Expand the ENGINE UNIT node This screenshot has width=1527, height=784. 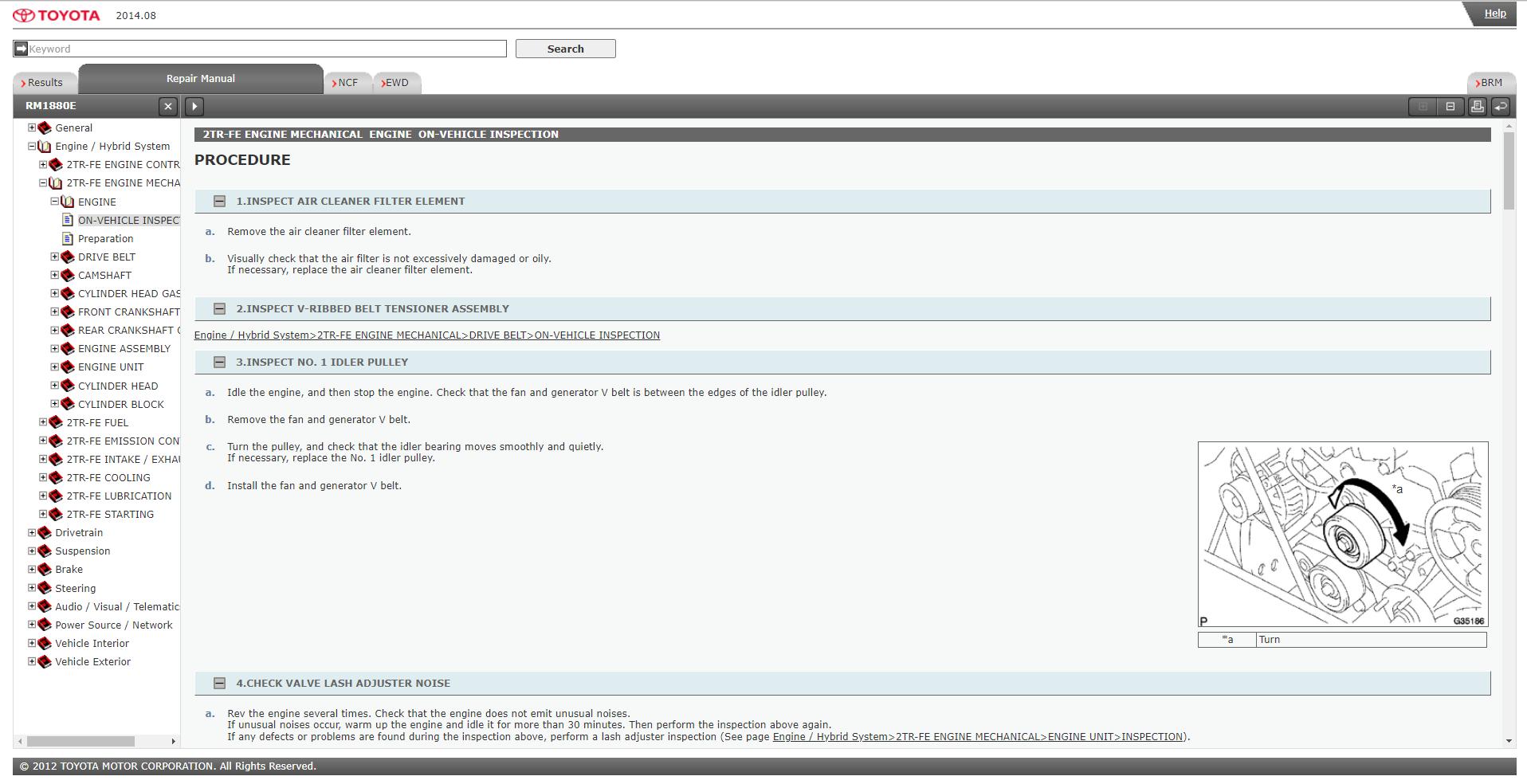(x=54, y=367)
